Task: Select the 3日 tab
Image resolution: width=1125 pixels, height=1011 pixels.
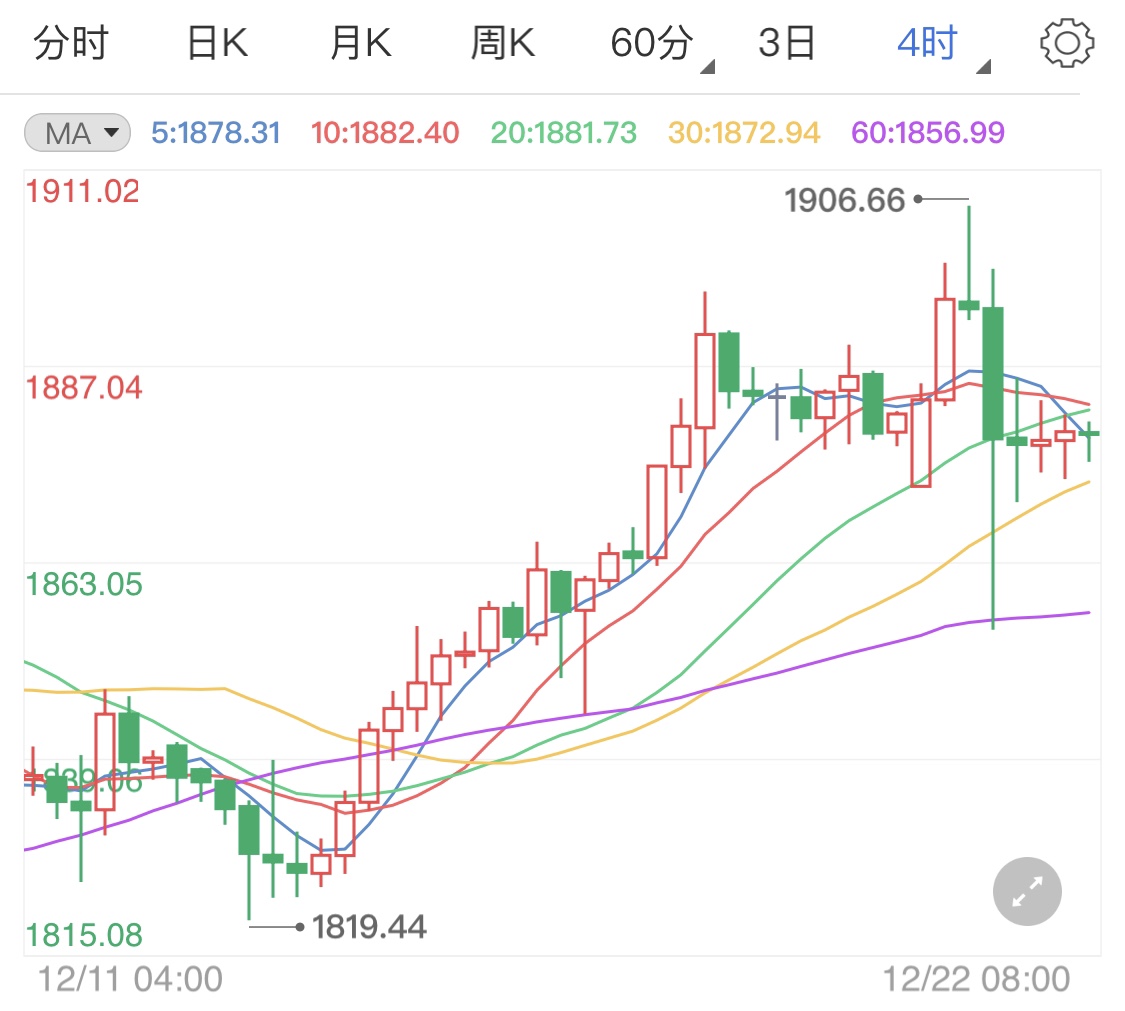Action: 787,43
